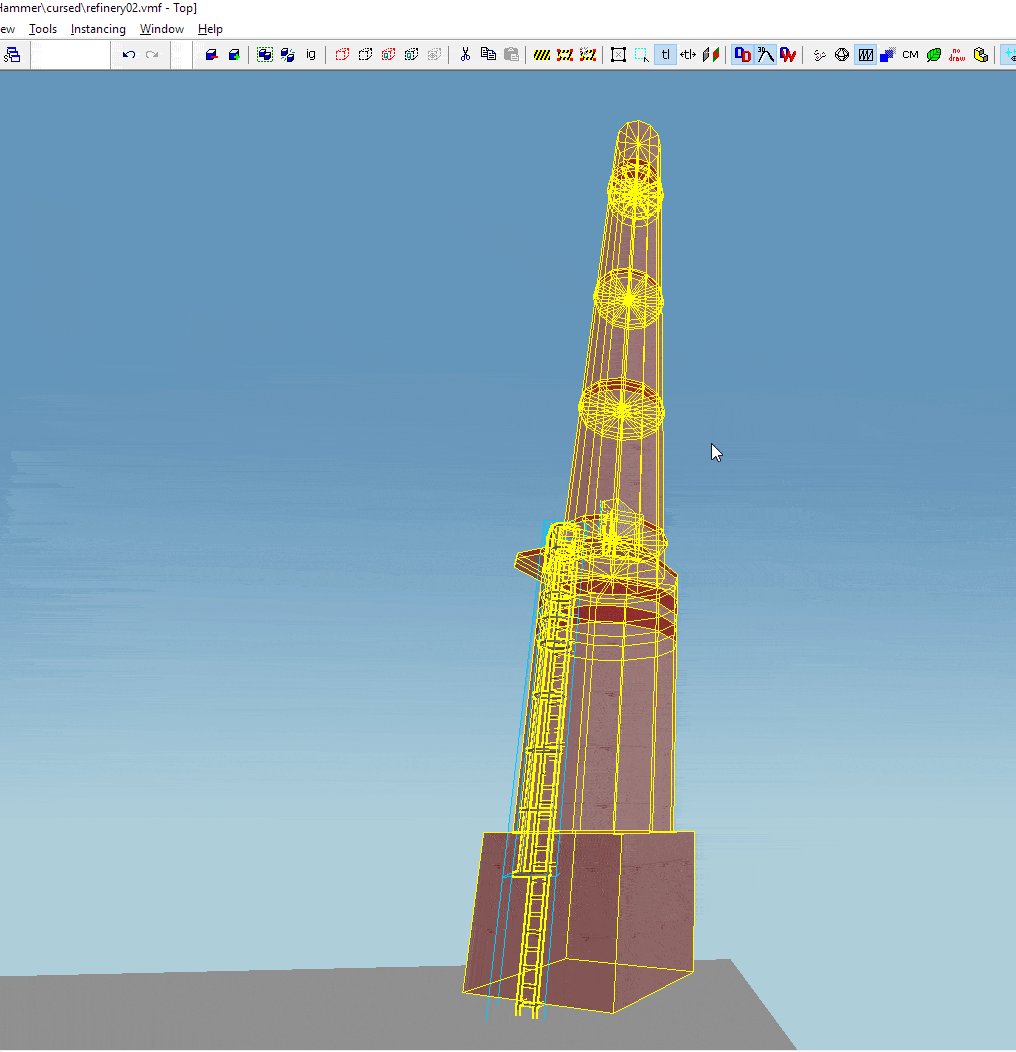Click the yellow block icon
Screen dimensions: 1016x1052
coord(980,54)
